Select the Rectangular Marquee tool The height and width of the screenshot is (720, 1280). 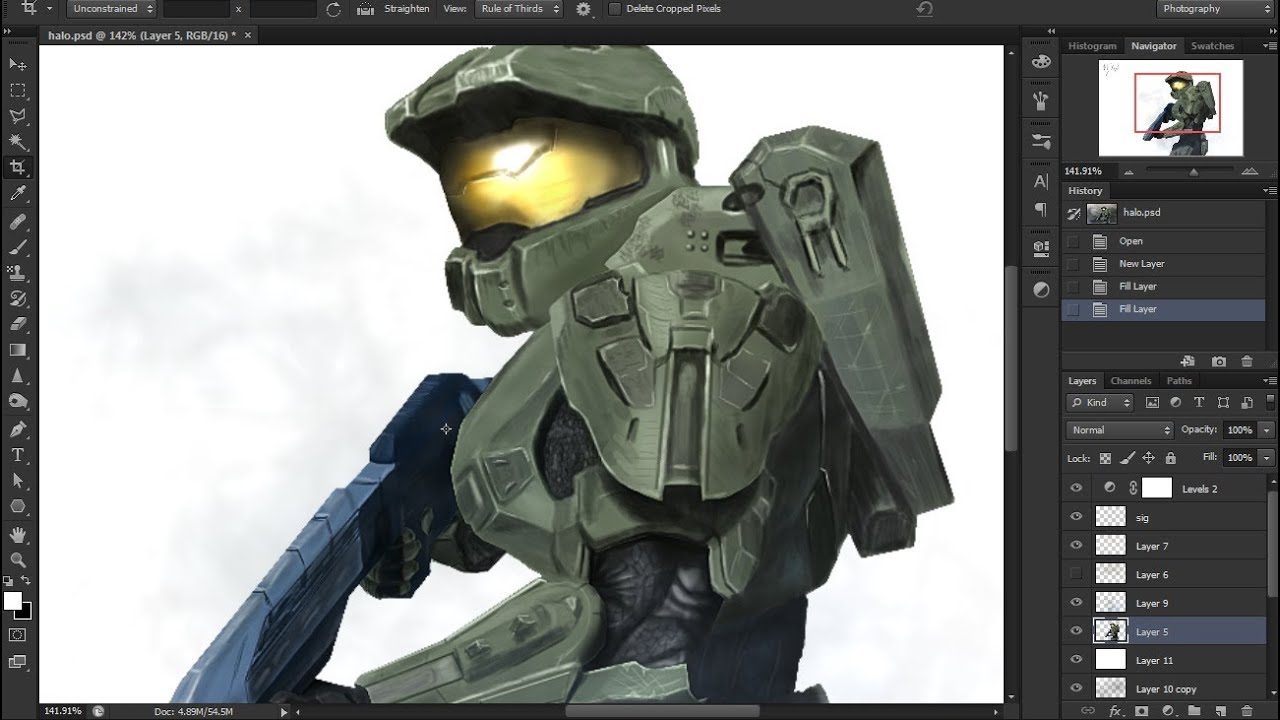coord(17,90)
